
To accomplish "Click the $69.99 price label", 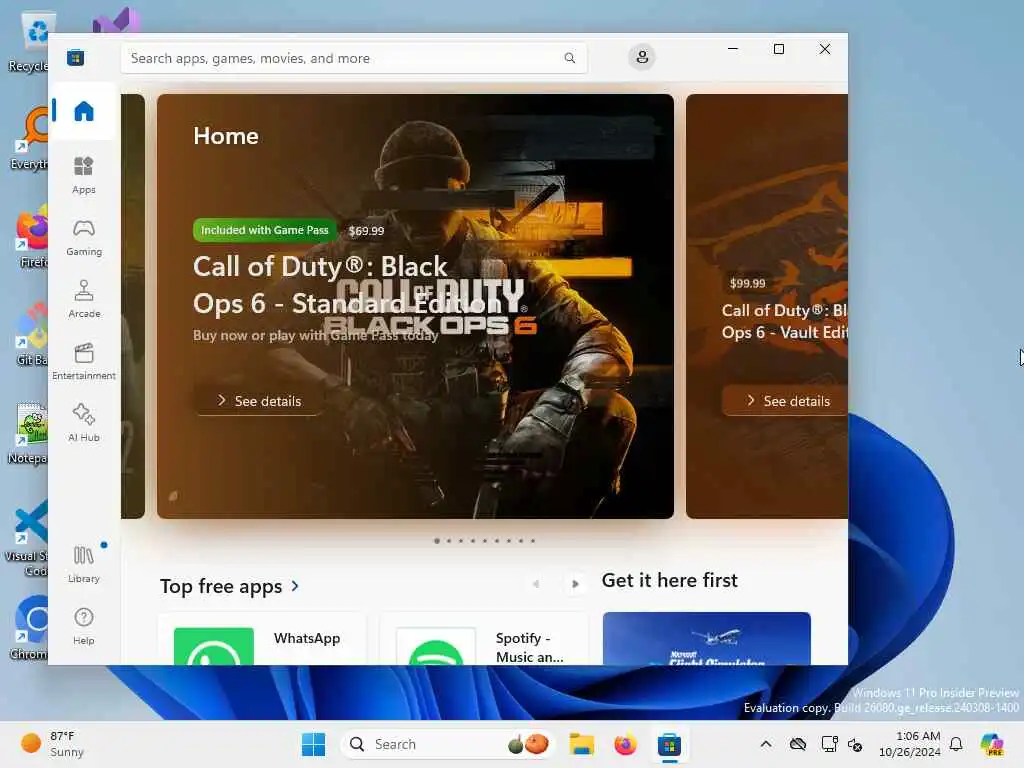I will tap(366, 231).
